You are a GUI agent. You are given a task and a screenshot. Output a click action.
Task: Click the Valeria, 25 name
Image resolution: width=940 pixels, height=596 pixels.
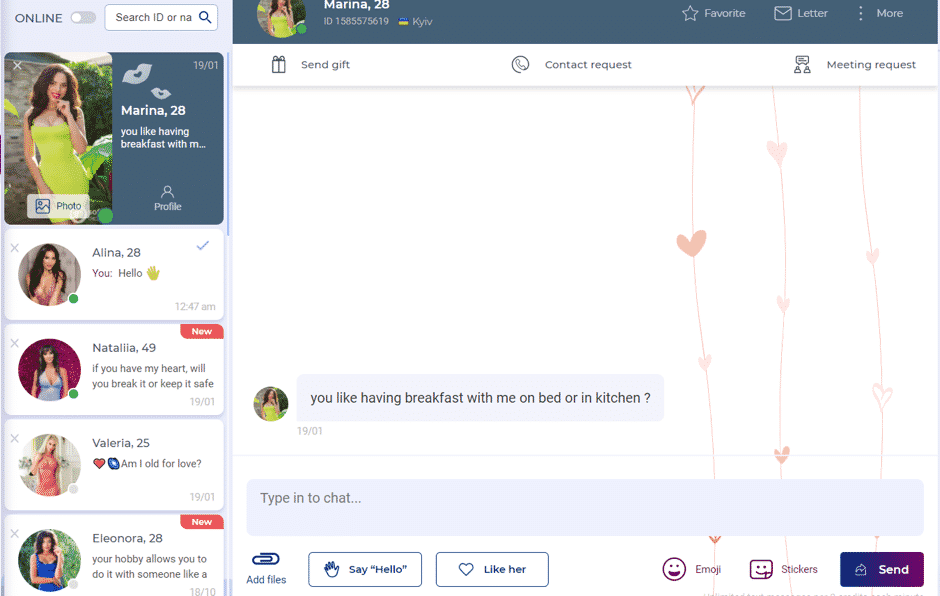click(121, 443)
